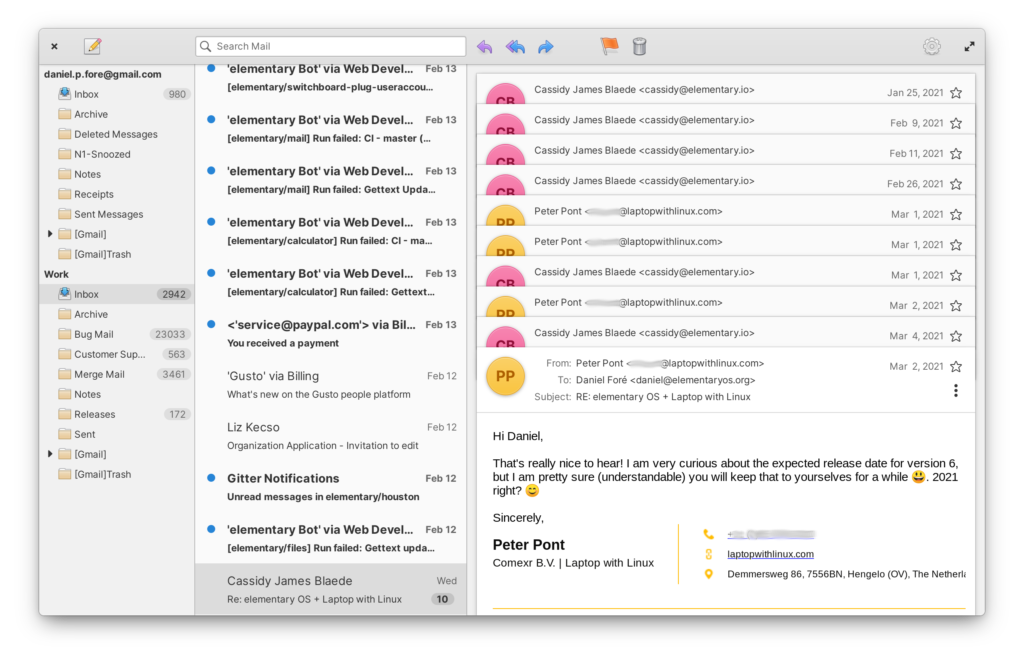
Task: Click the Reply arrow icon
Action: (485, 46)
